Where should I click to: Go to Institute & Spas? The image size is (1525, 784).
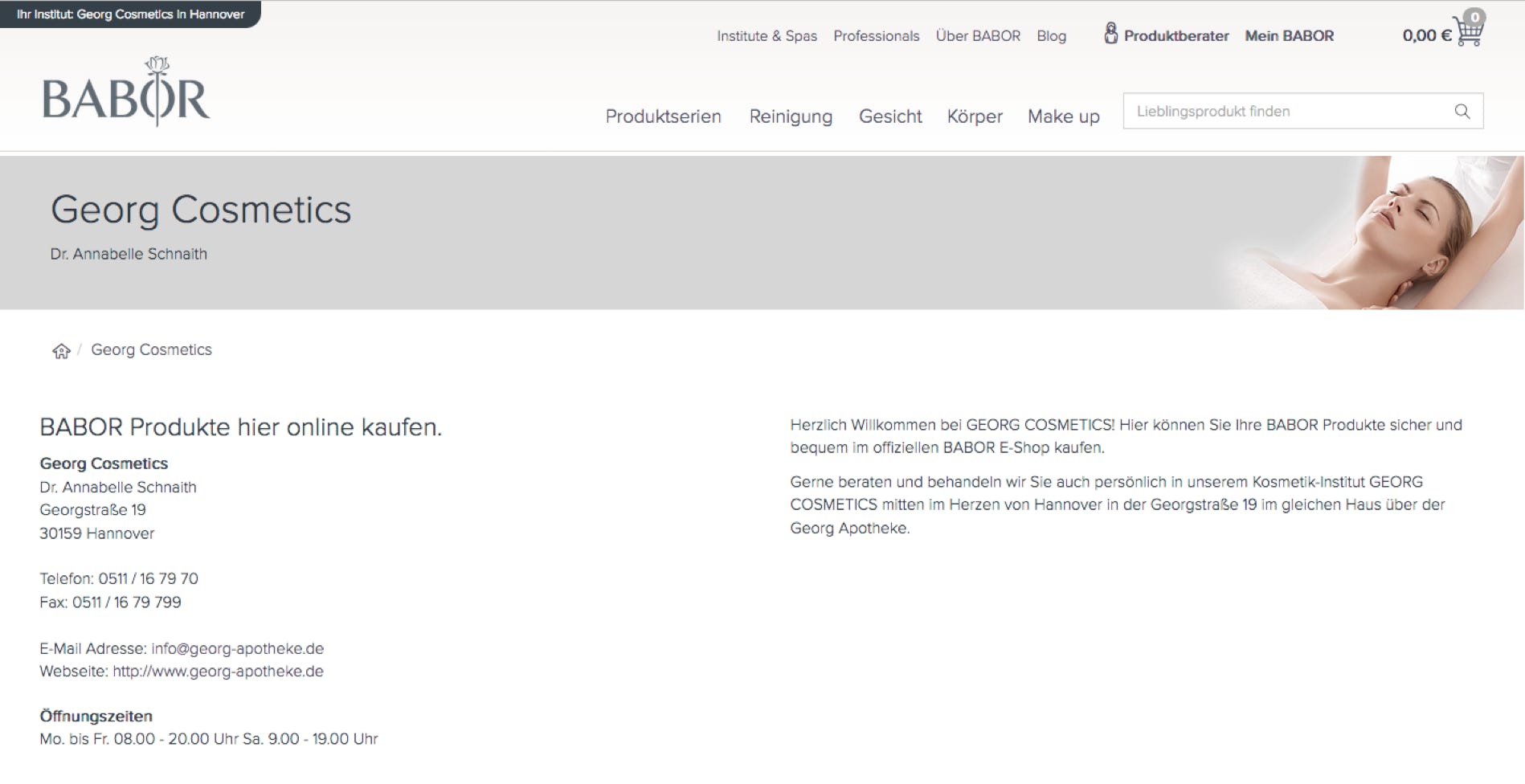coord(767,36)
